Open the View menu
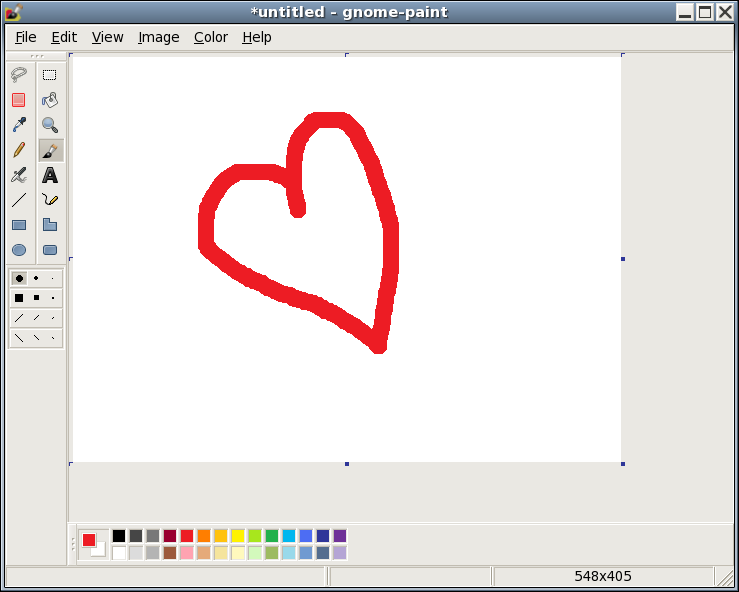The image size is (739, 592). 107,37
